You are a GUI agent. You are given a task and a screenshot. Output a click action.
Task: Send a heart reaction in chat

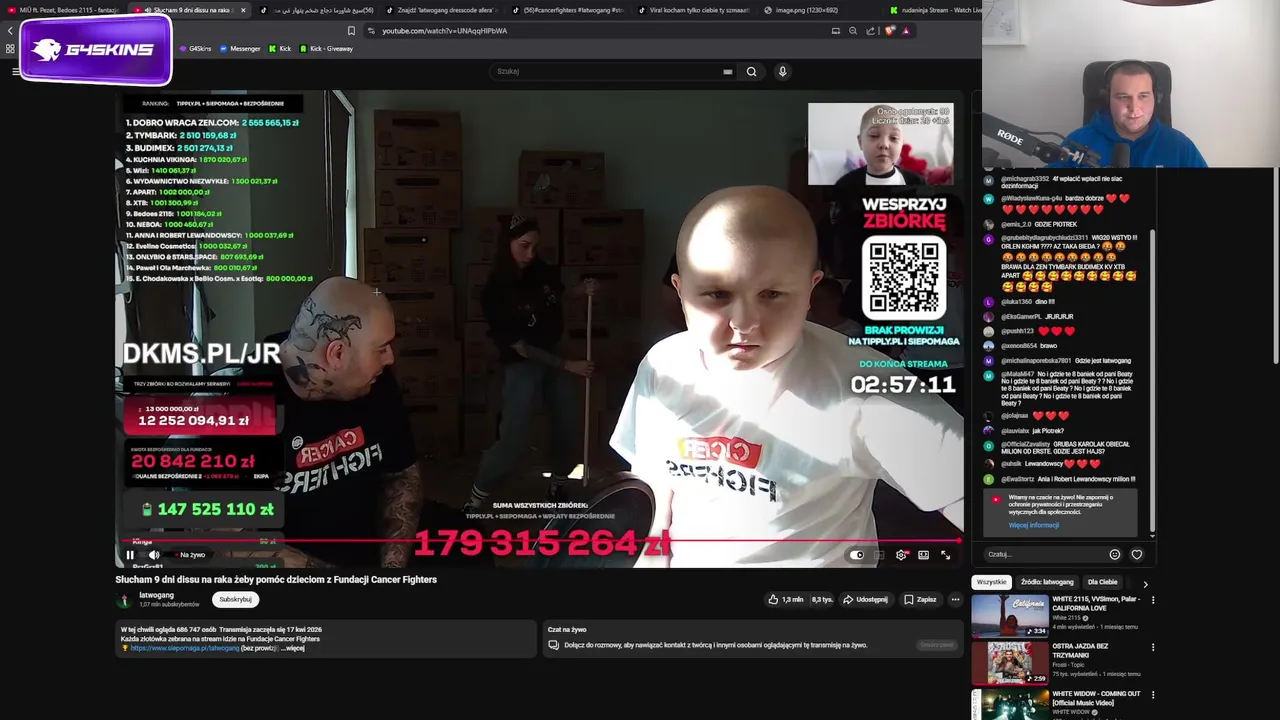1137,554
